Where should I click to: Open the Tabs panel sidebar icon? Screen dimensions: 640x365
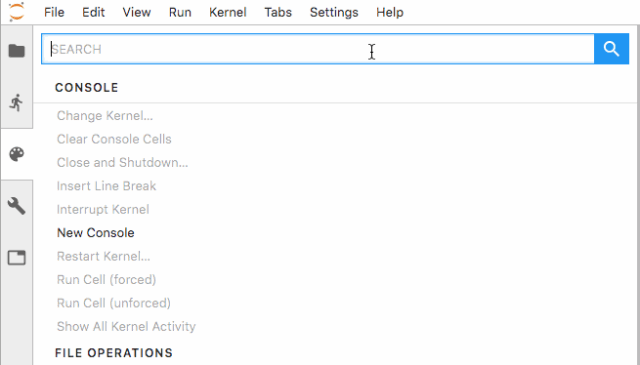17,258
